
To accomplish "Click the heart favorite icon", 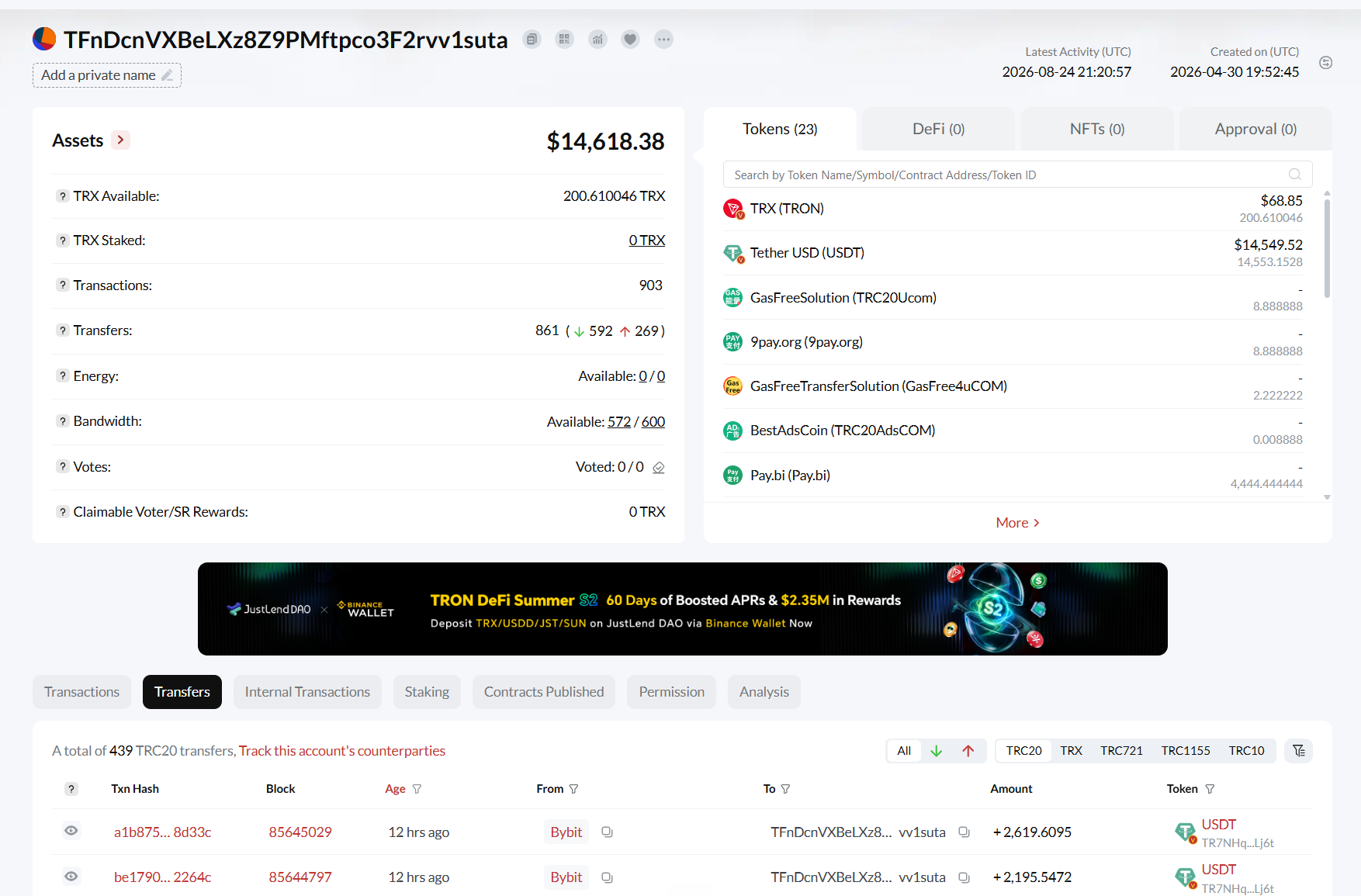I will [x=631, y=40].
